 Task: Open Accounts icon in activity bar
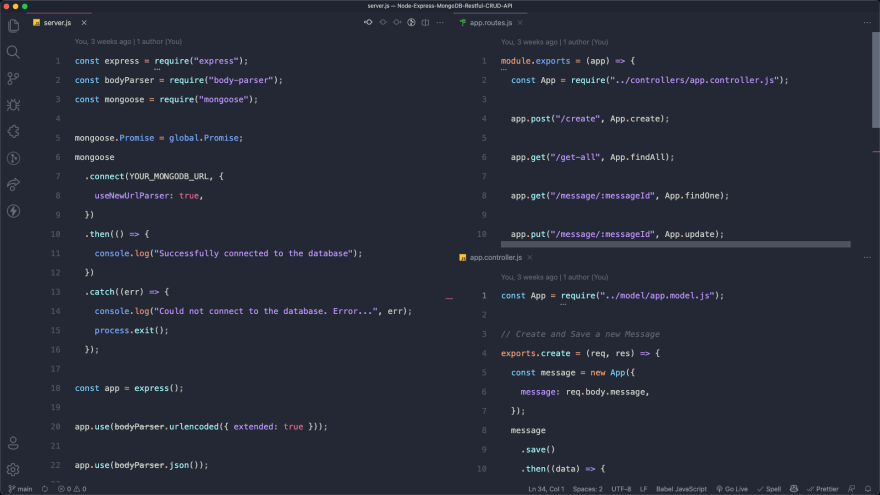[13, 443]
